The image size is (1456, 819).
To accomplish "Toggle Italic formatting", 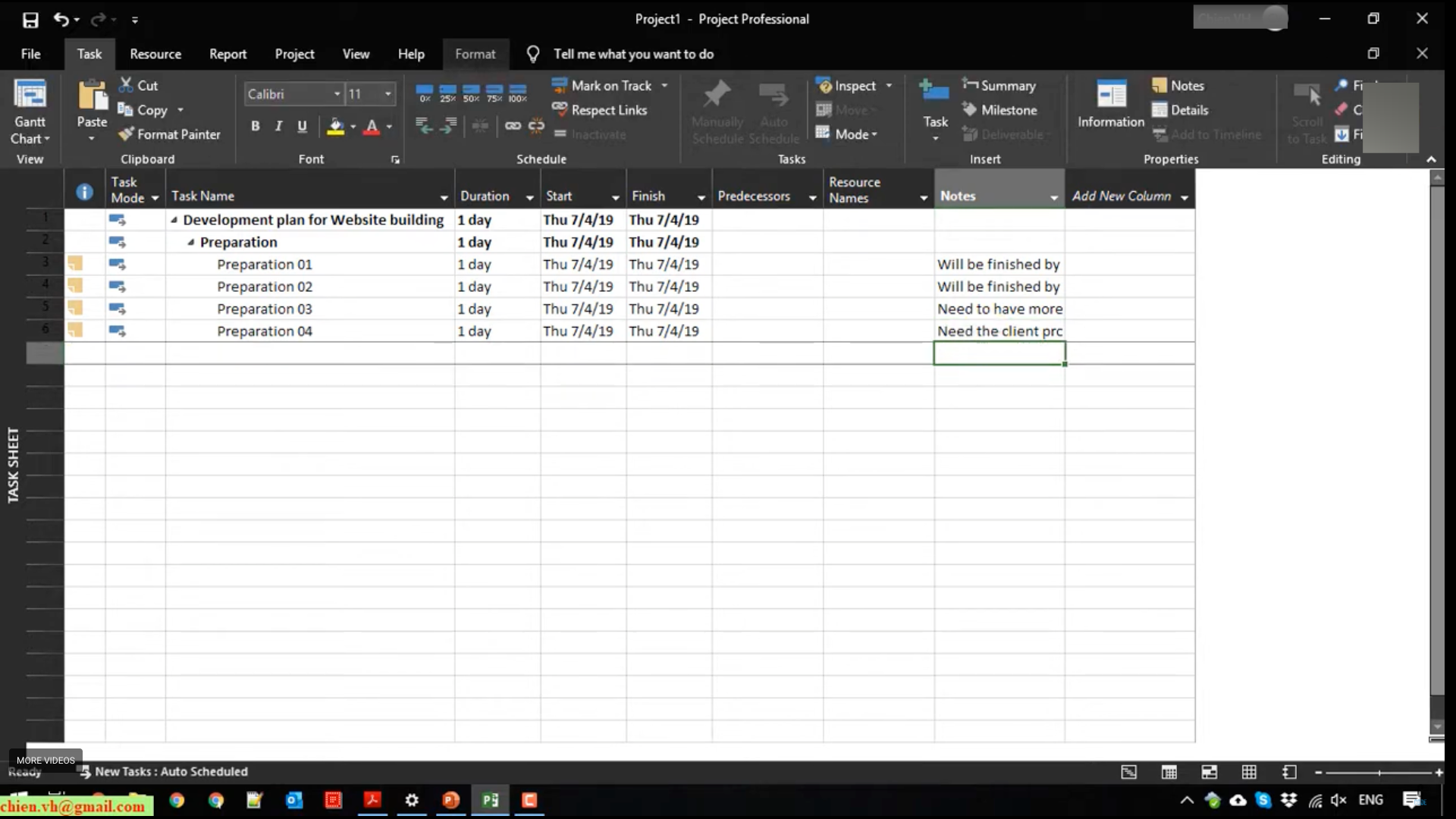I will click(x=278, y=127).
